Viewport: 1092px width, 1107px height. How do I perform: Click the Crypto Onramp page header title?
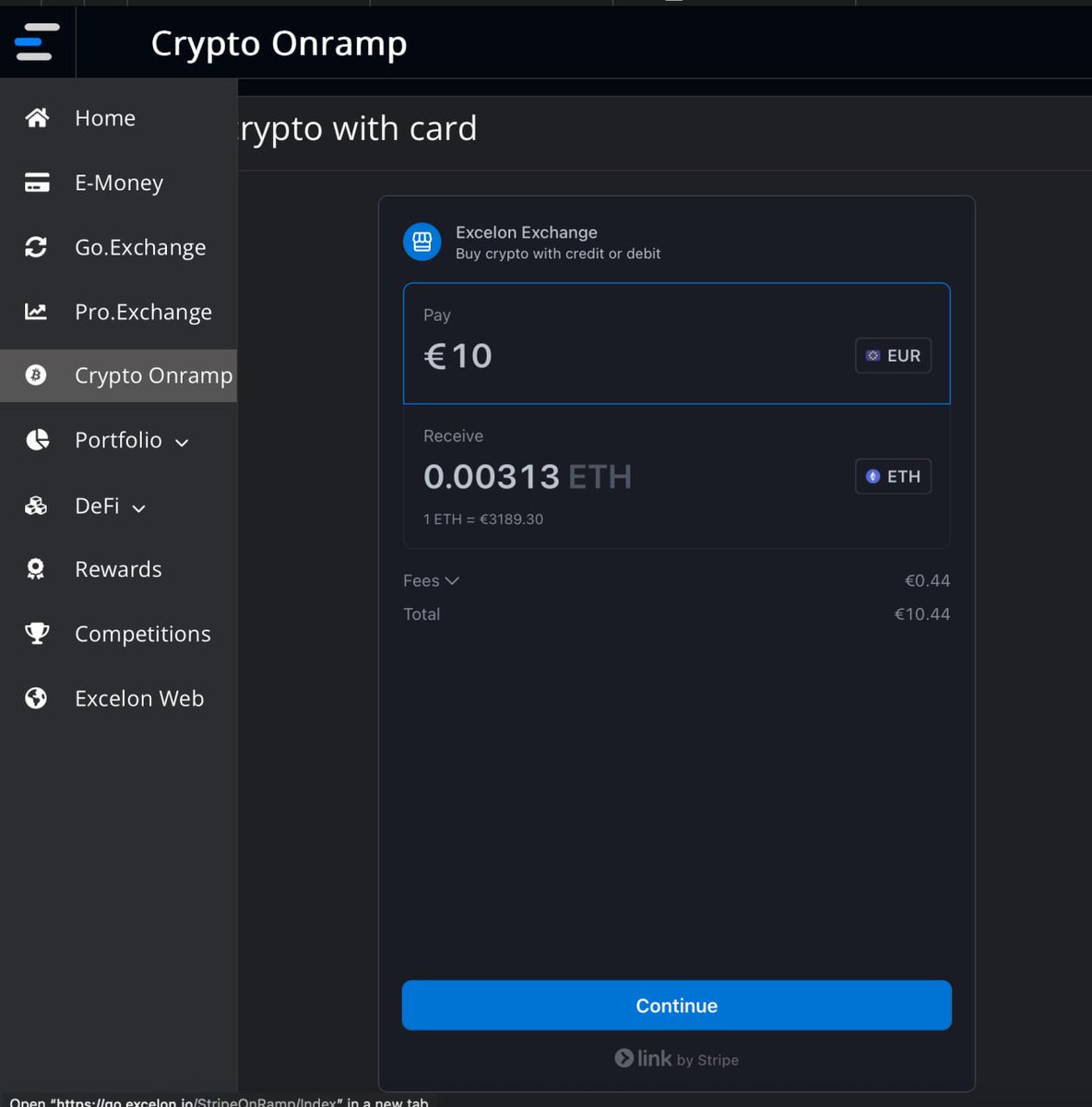tap(279, 43)
